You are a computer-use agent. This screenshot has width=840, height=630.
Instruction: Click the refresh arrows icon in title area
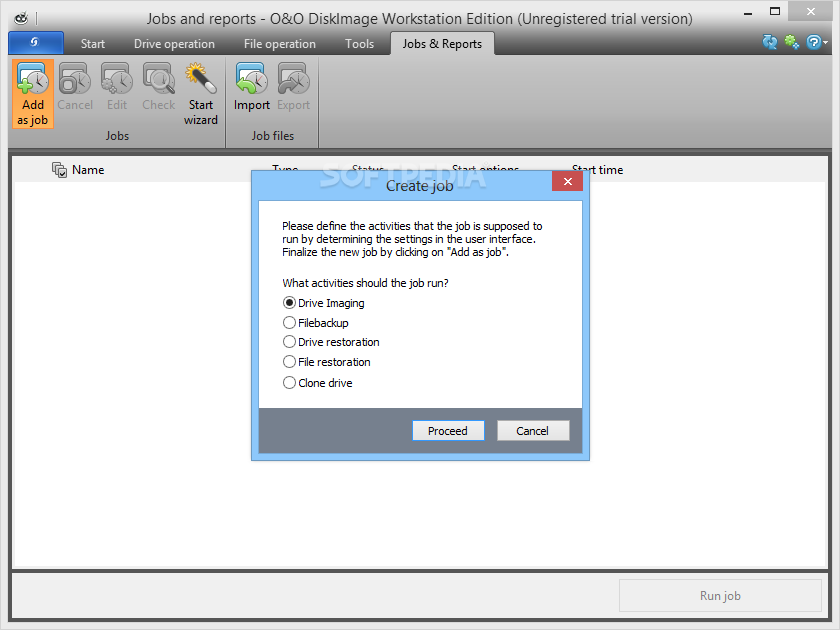click(770, 42)
